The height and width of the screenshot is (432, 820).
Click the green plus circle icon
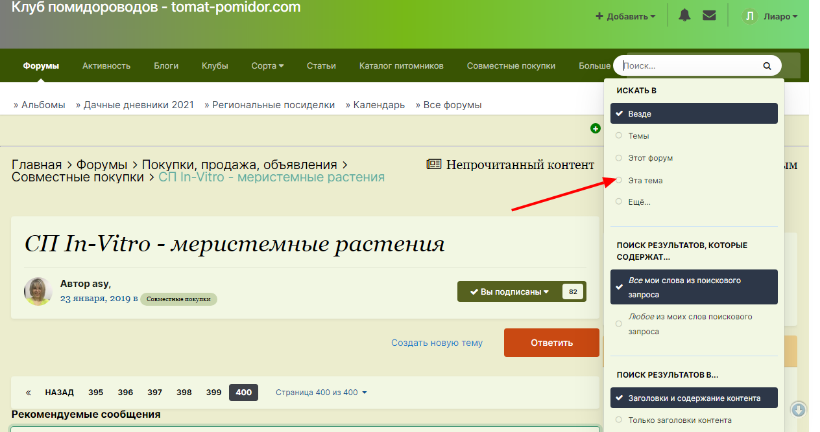click(596, 128)
